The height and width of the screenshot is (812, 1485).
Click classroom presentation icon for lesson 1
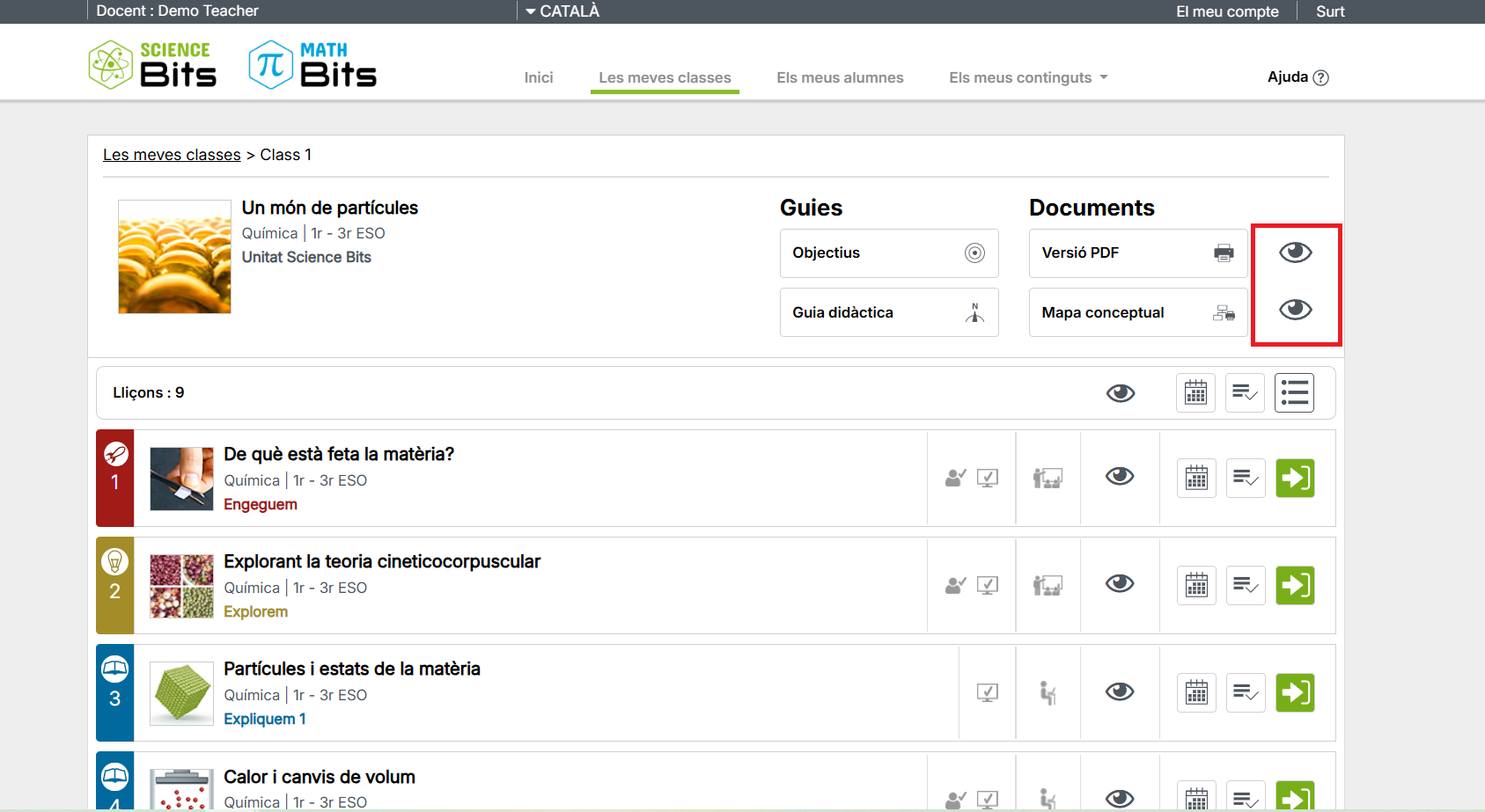(1048, 479)
